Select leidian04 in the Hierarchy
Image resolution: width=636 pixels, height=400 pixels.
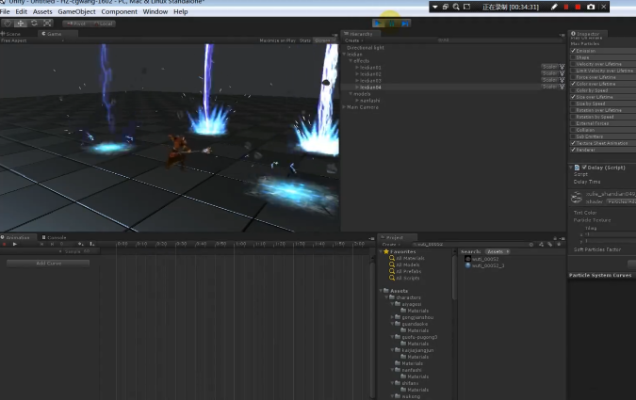tap(371, 87)
